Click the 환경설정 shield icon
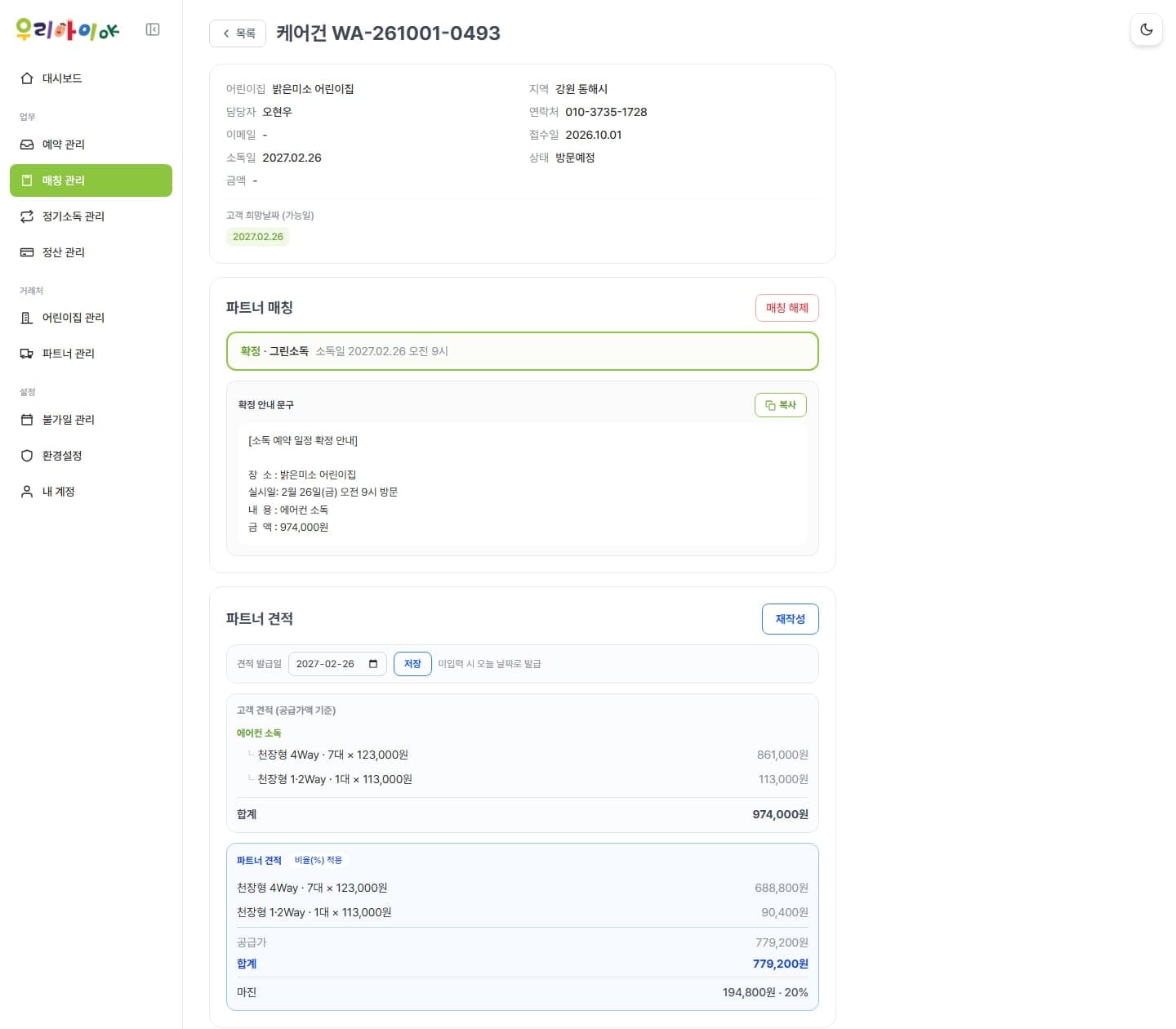The width and height of the screenshot is (1176, 1029). click(x=27, y=456)
